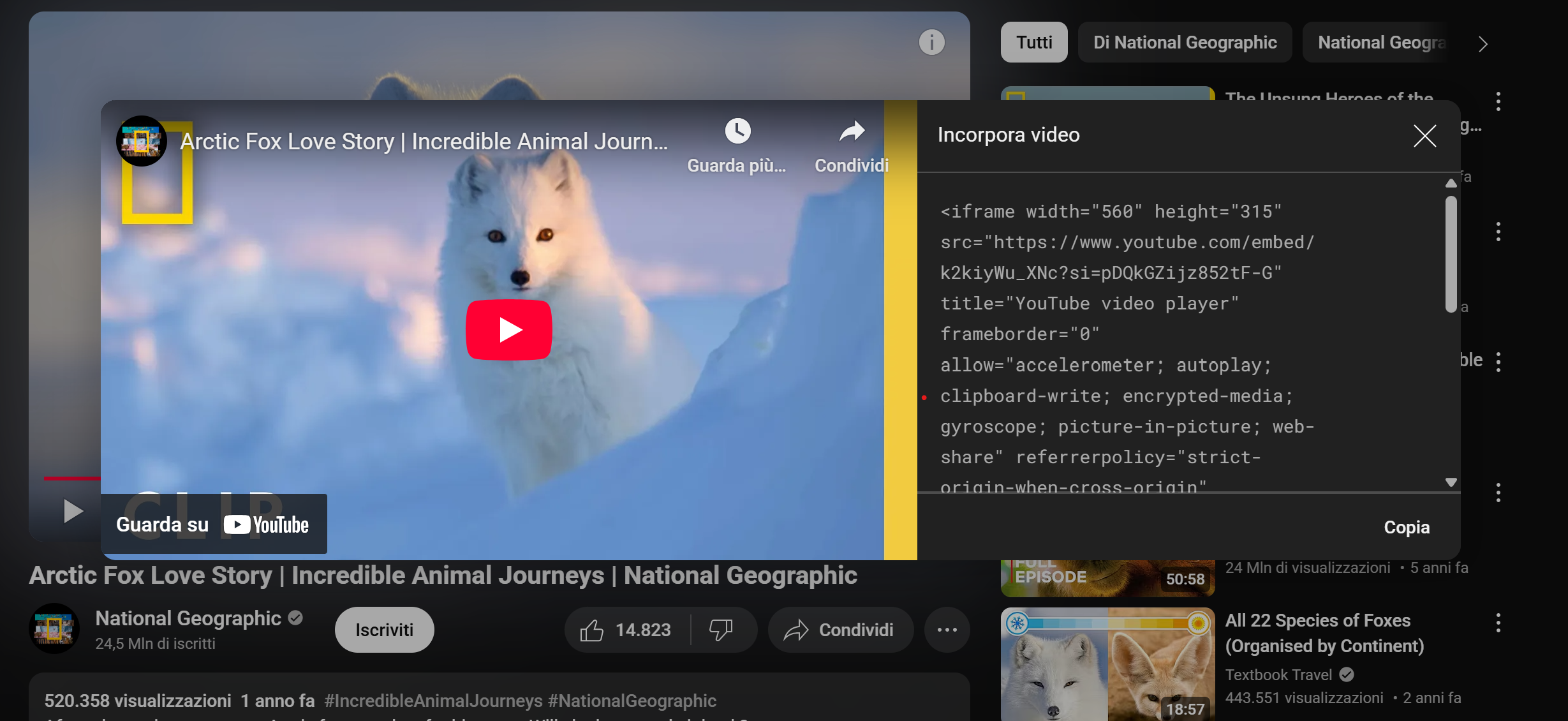Open National Geographic channel avatar below video
The image size is (1568, 721).
pos(54,628)
